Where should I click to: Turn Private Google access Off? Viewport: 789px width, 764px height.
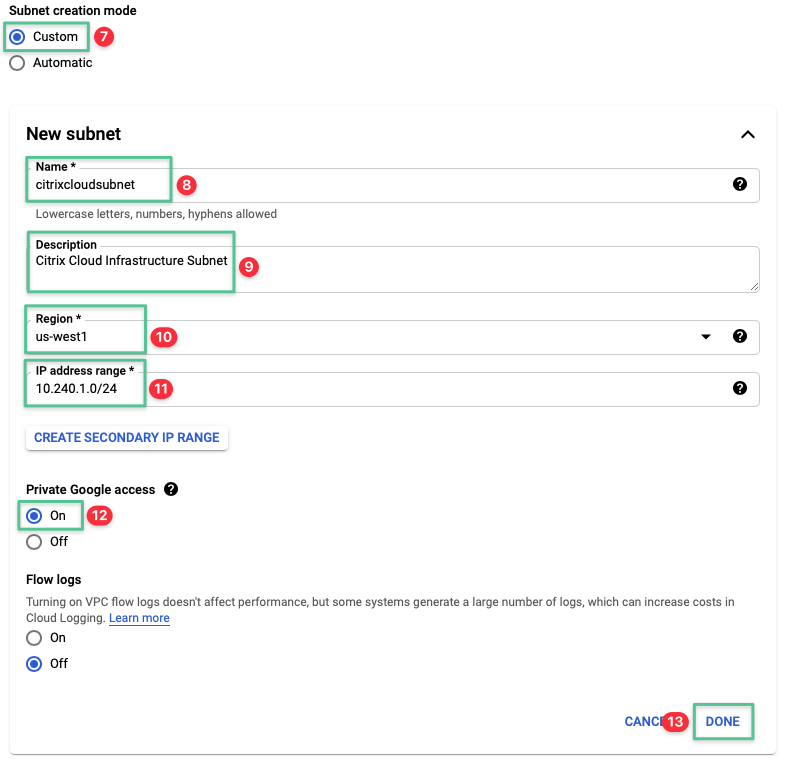(35, 542)
